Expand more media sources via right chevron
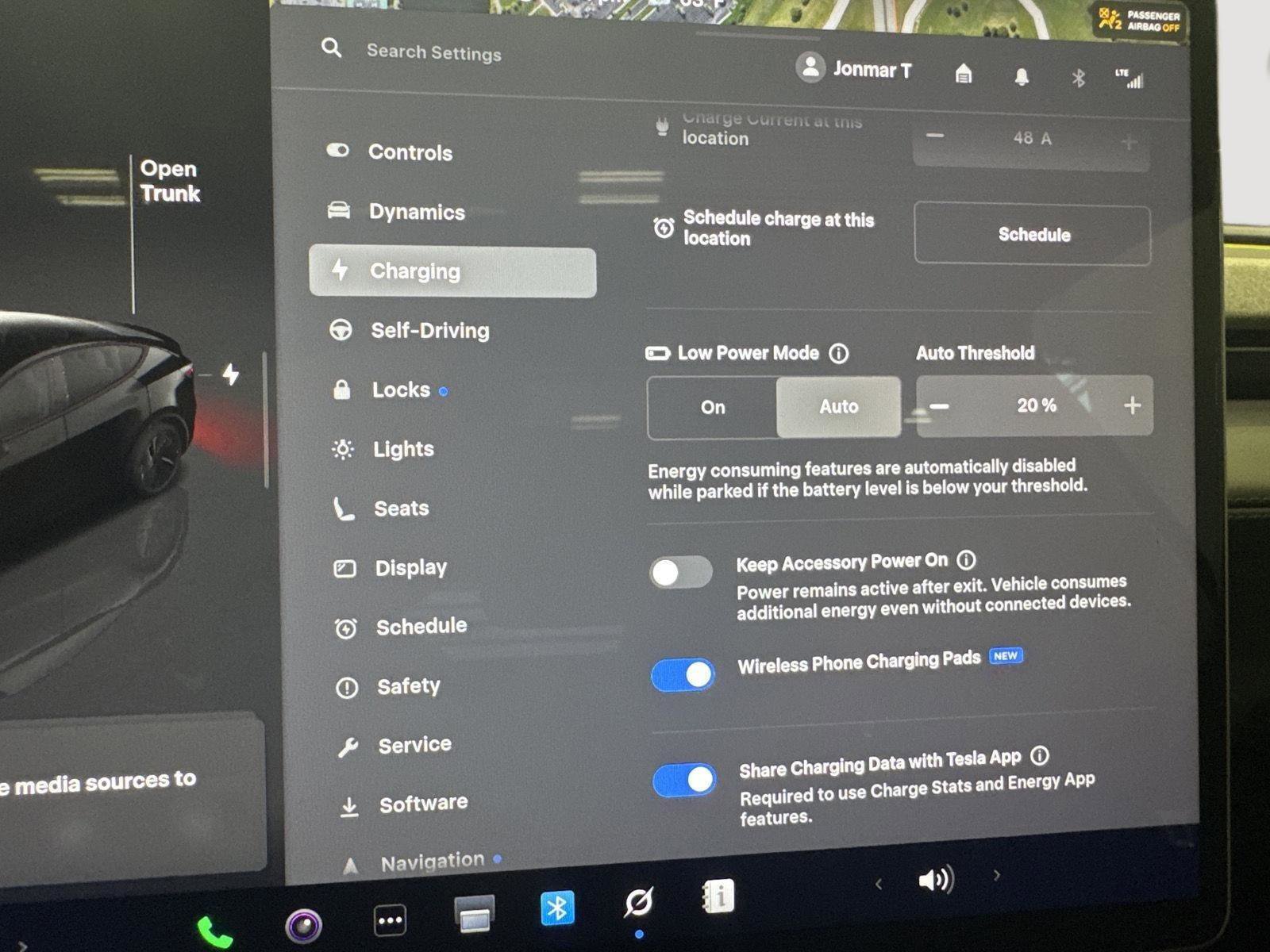Screen dimensions: 1270x952 coord(996,874)
